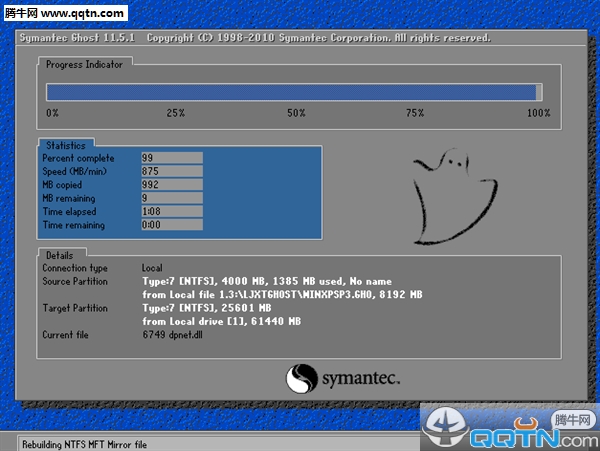Click the Time elapsed label
600x451 pixels.
69,212
